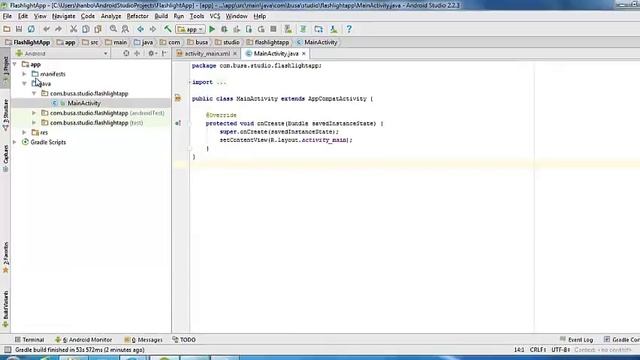The height and width of the screenshot is (360, 640).
Task: Expand Gradle Scripts node
Action: 15,142
